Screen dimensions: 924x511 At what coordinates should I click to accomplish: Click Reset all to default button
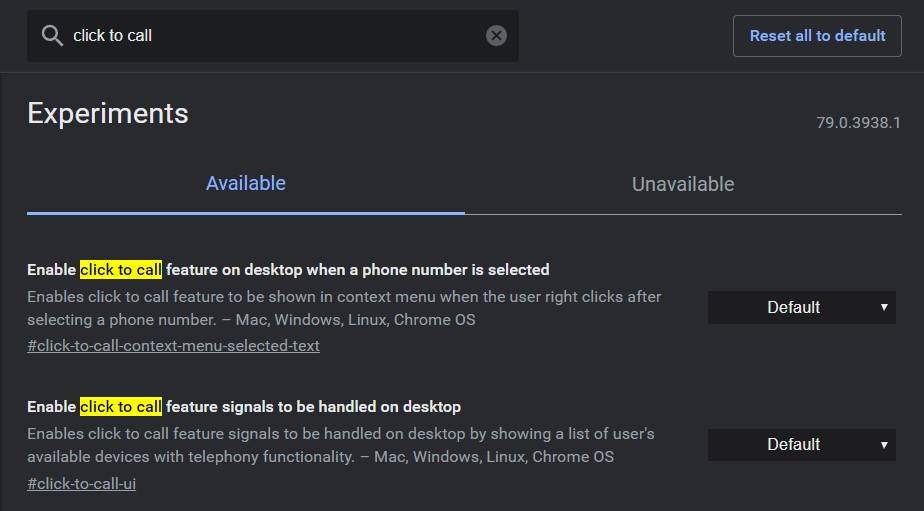pyautogui.click(x=817, y=36)
